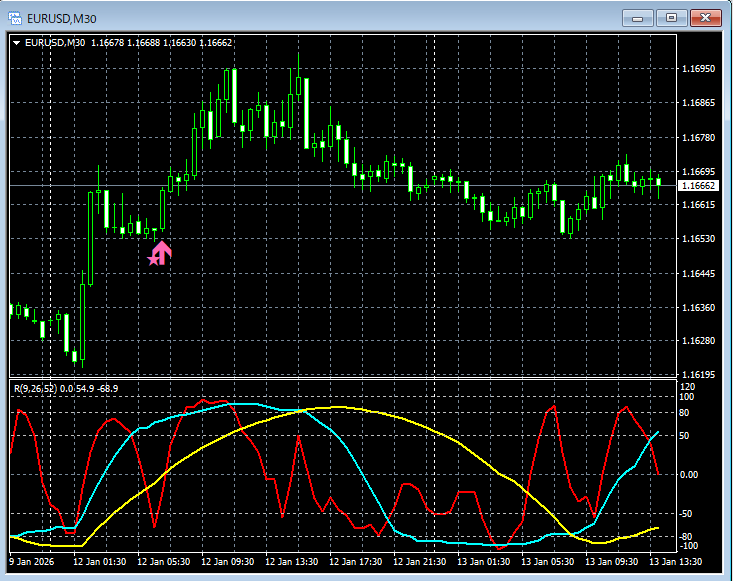The height and width of the screenshot is (581, 734).
Task: Click the 1.16530 price axis value
Action: click(698, 239)
